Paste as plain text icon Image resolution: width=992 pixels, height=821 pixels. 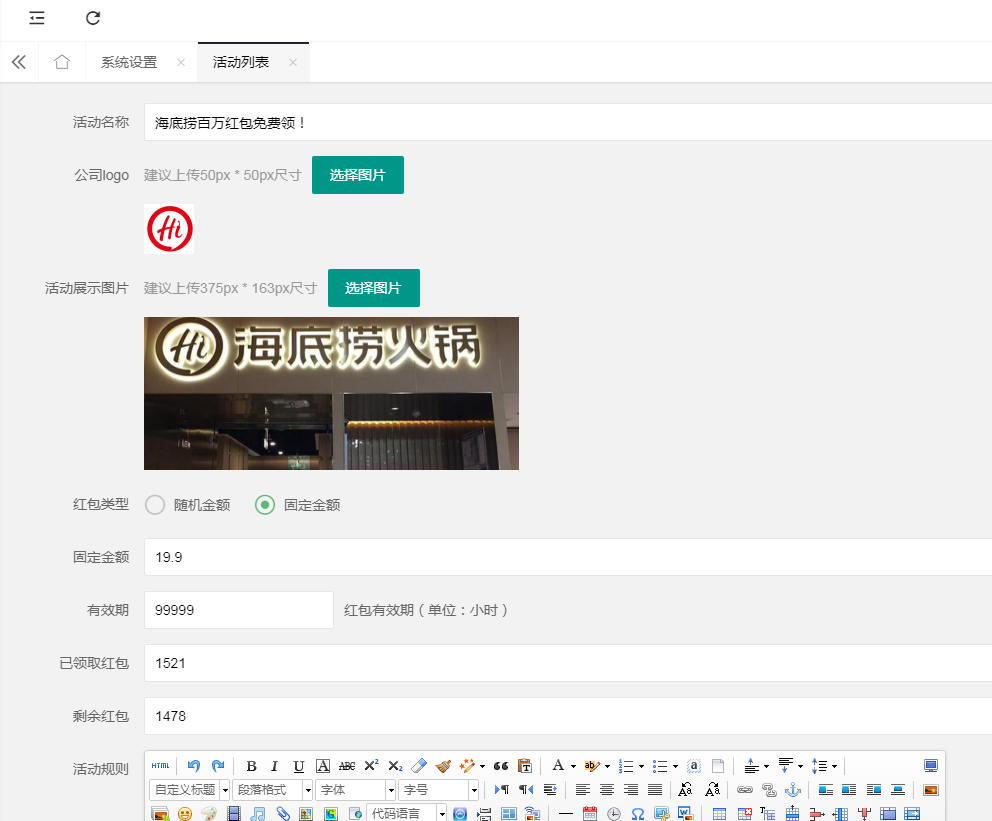pyautogui.click(x=524, y=766)
